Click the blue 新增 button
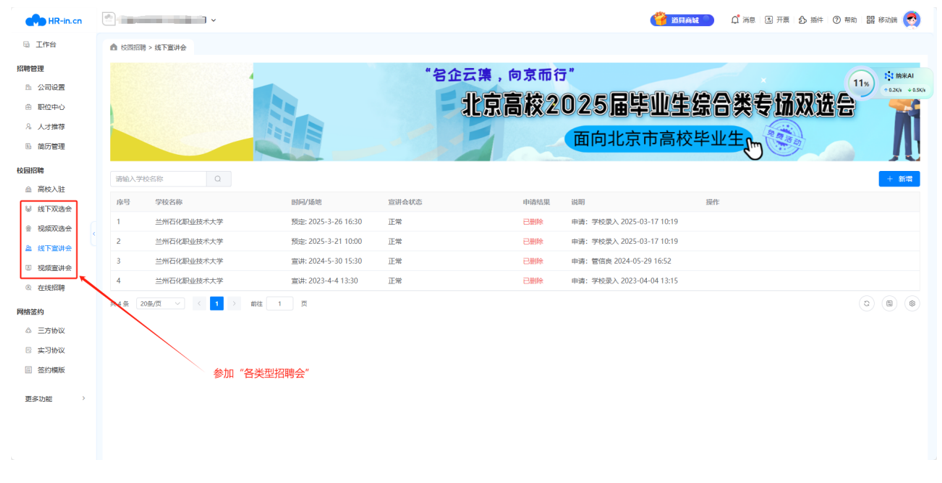 coord(898,179)
